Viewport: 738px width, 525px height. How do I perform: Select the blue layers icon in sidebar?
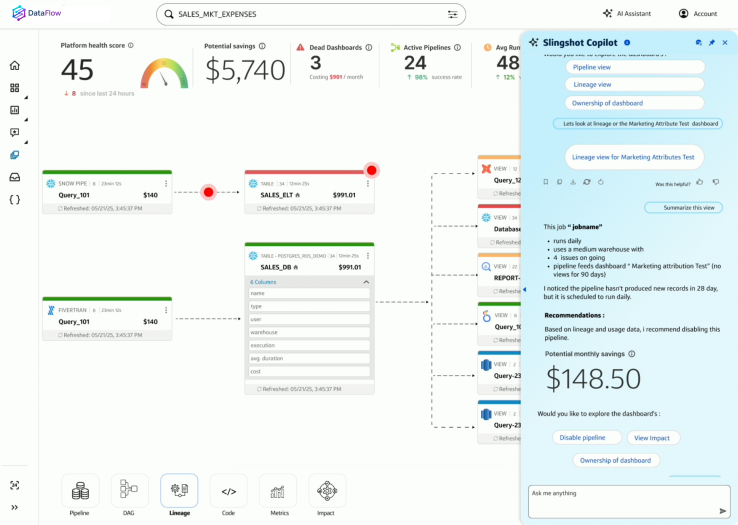(15, 154)
